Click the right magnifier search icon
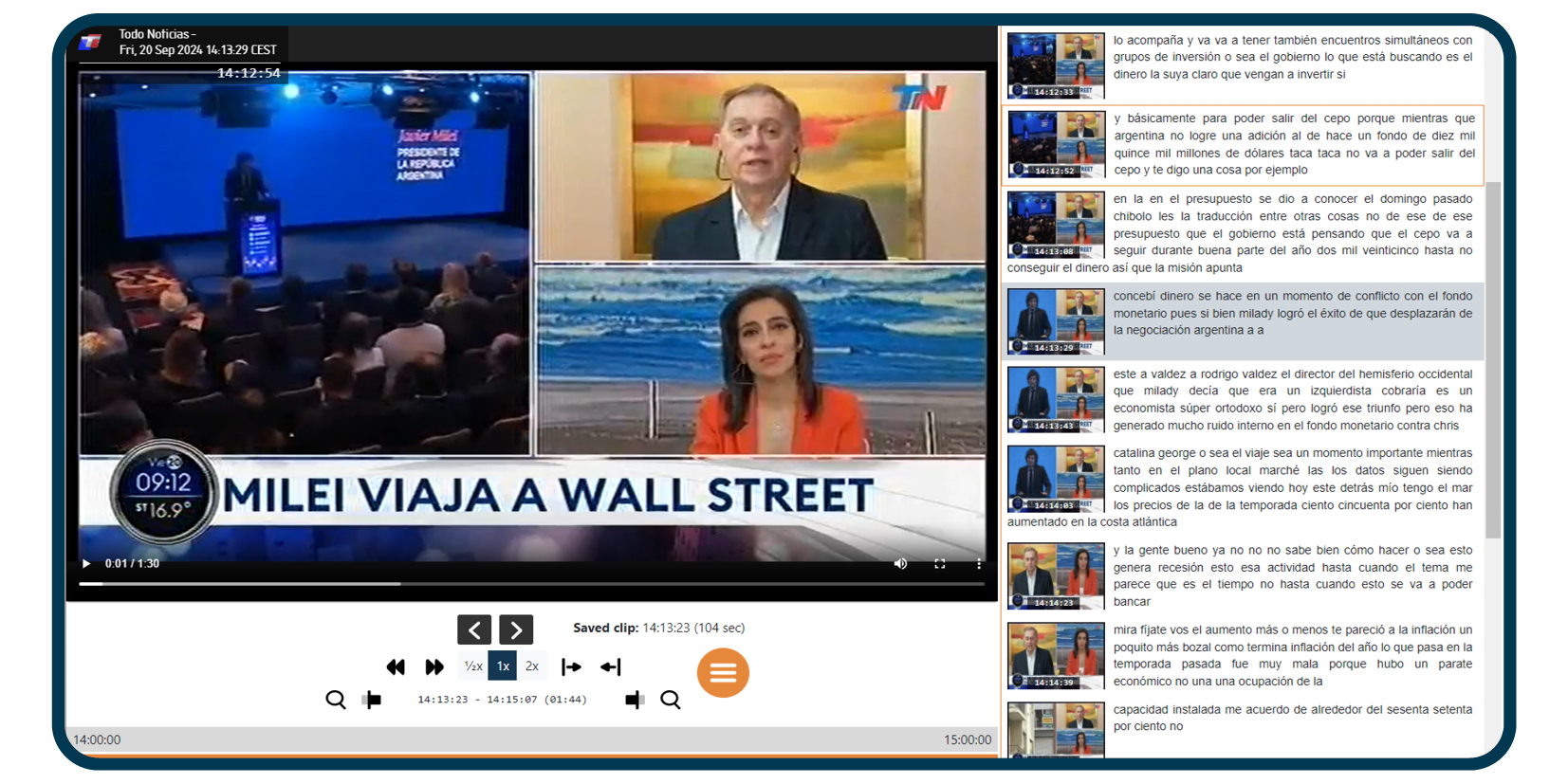The height and width of the screenshot is (784, 1568). tap(671, 700)
